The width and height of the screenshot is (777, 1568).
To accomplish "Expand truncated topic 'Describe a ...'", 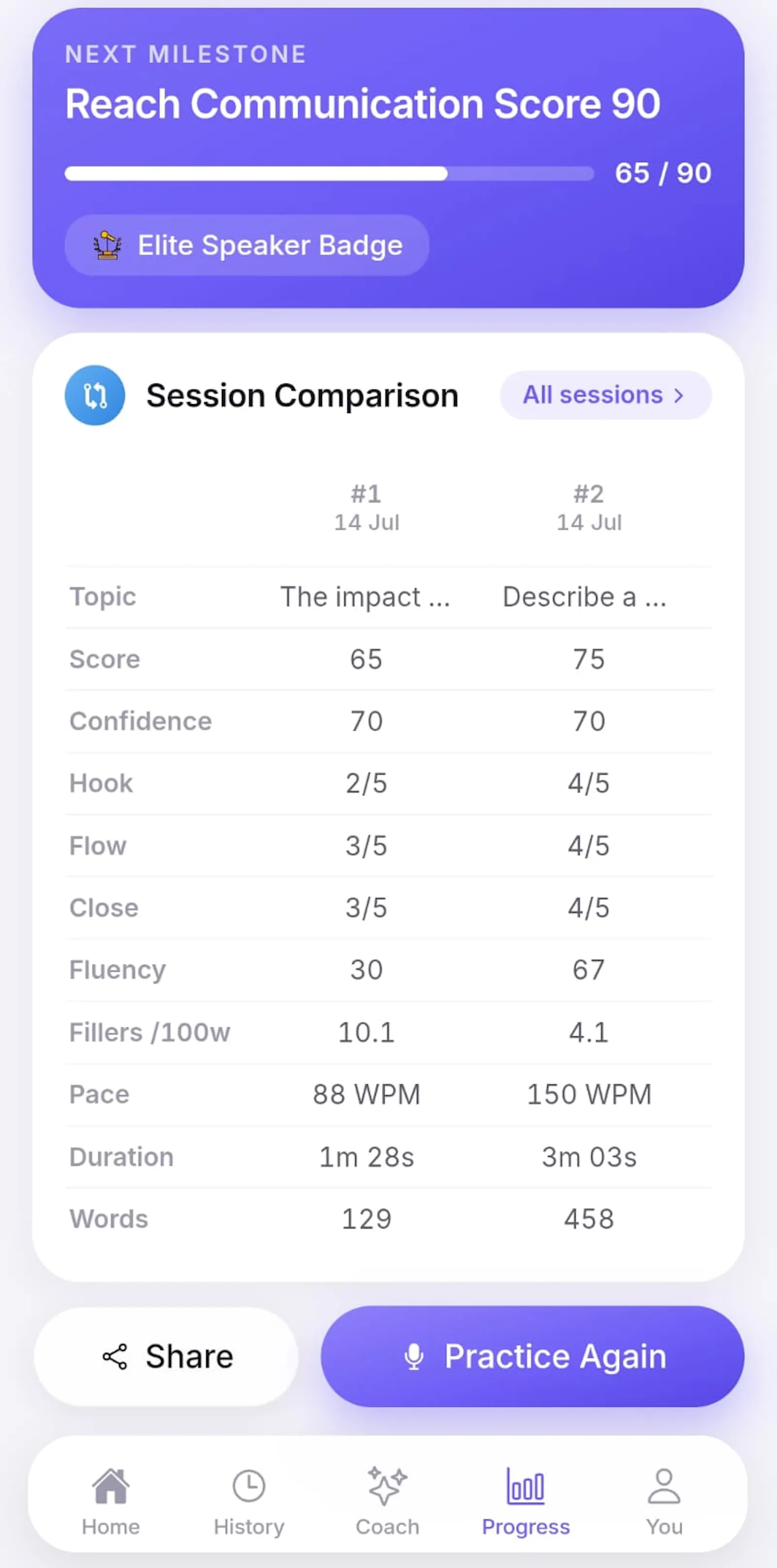I will pos(585,597).
